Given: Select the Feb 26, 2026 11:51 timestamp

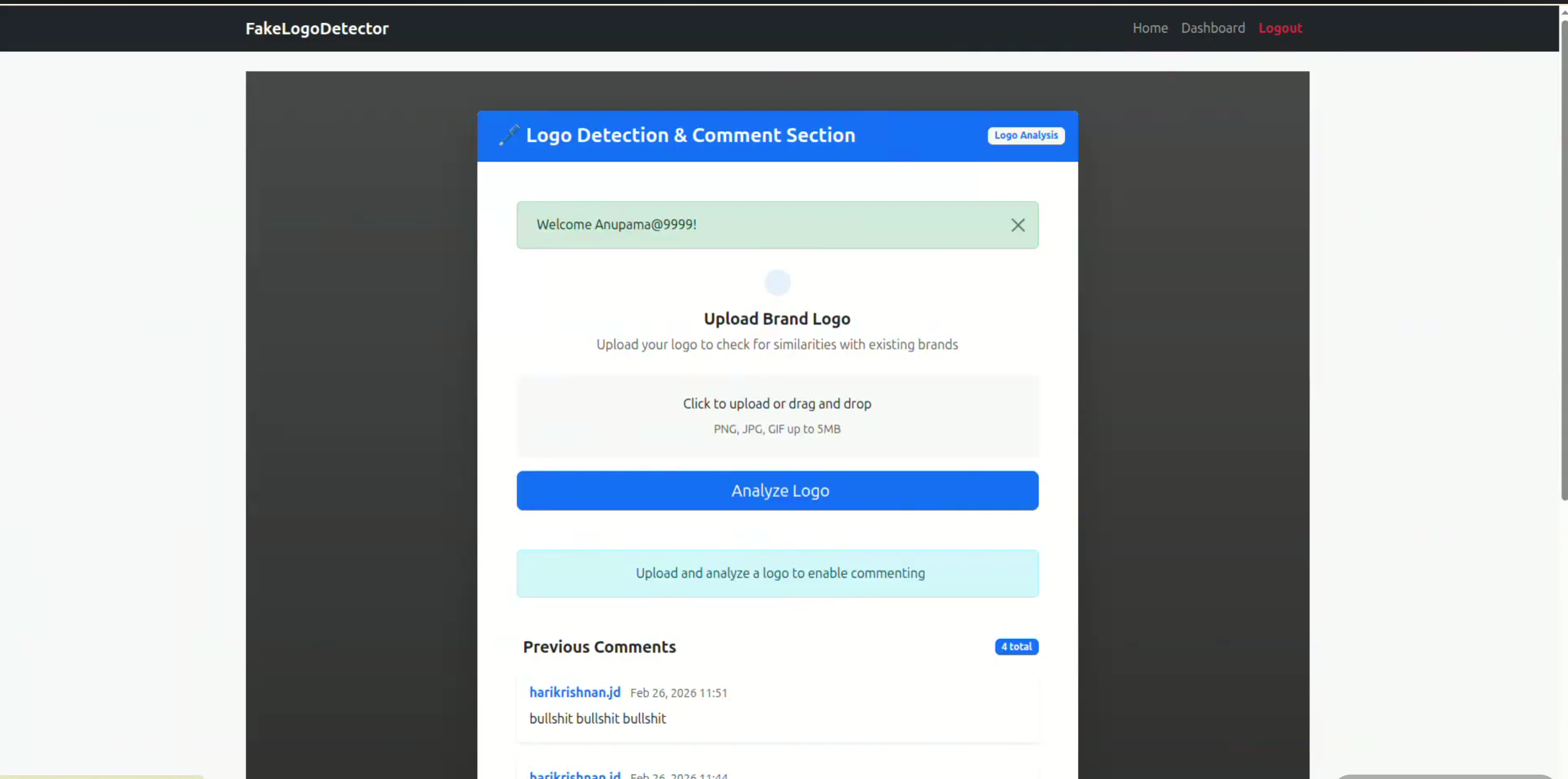Looking at the screenshot, I should pyautogui.click(x=679, y=693).
